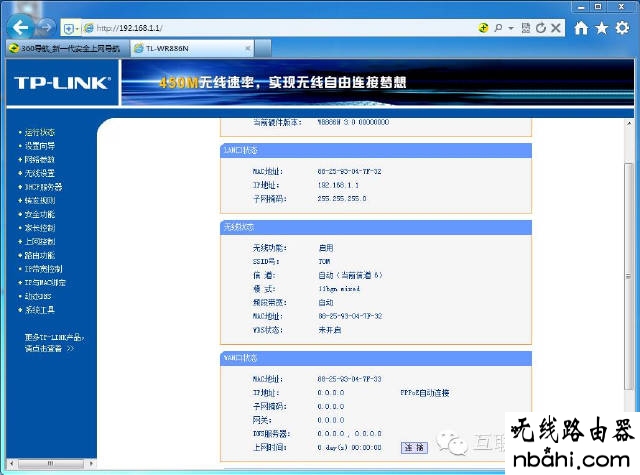The width and height of the screenshot is (640, 475).
Task: Click the page vertical scrollbar thumb
Action: [x=629, y=276]
